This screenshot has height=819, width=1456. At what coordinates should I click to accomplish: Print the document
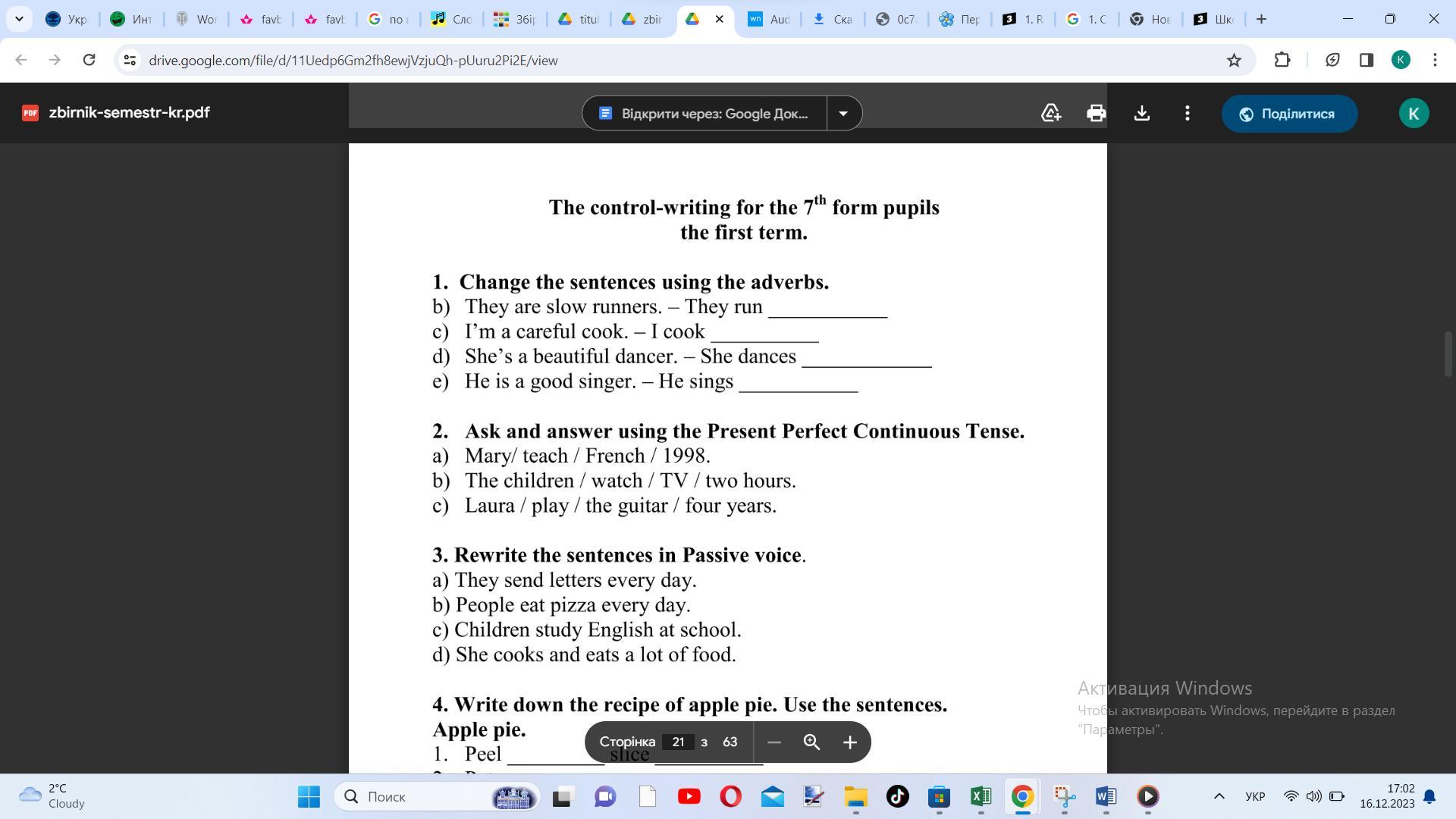point(1096,114)
